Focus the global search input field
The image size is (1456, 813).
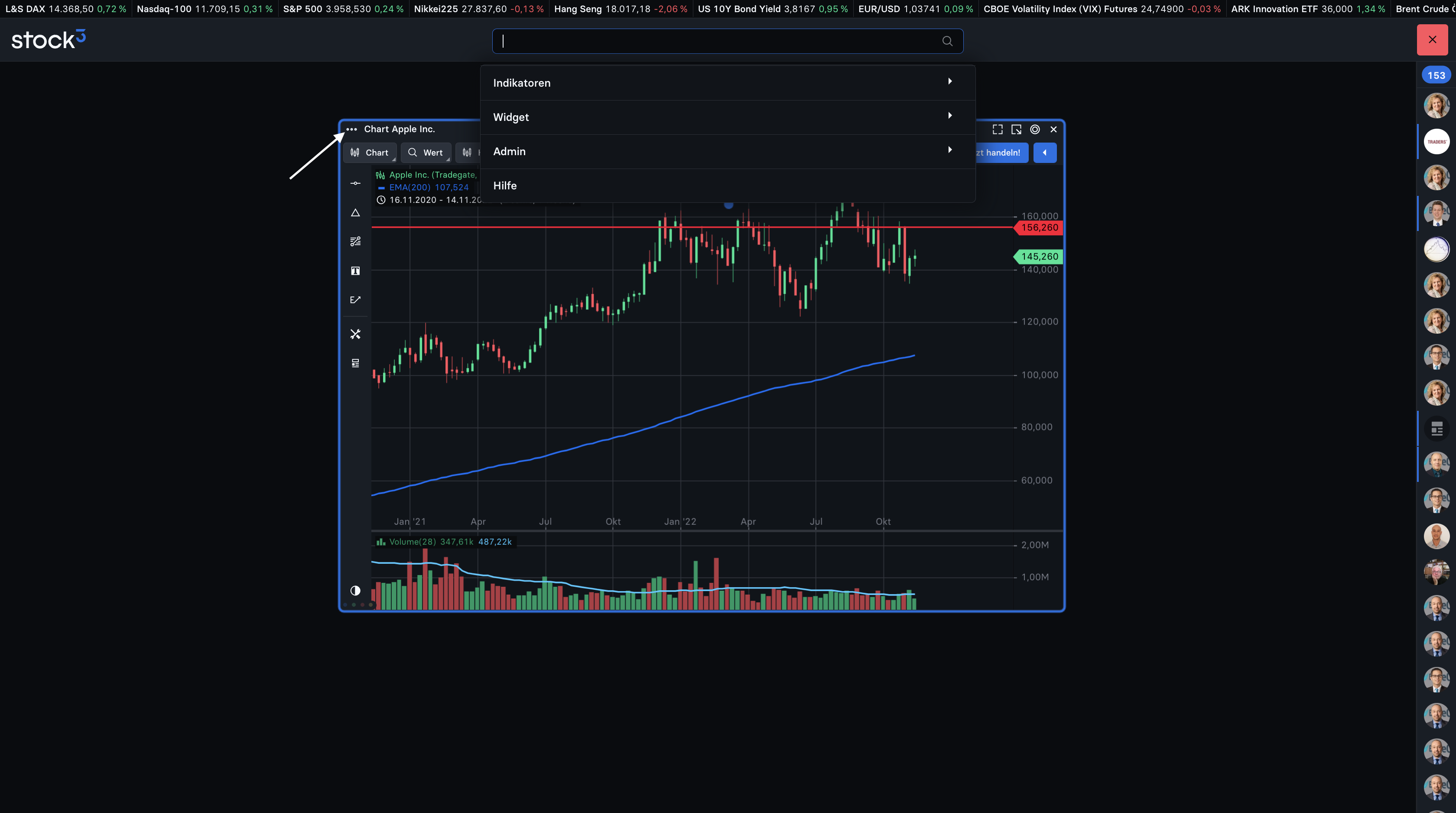pos(728,41)
